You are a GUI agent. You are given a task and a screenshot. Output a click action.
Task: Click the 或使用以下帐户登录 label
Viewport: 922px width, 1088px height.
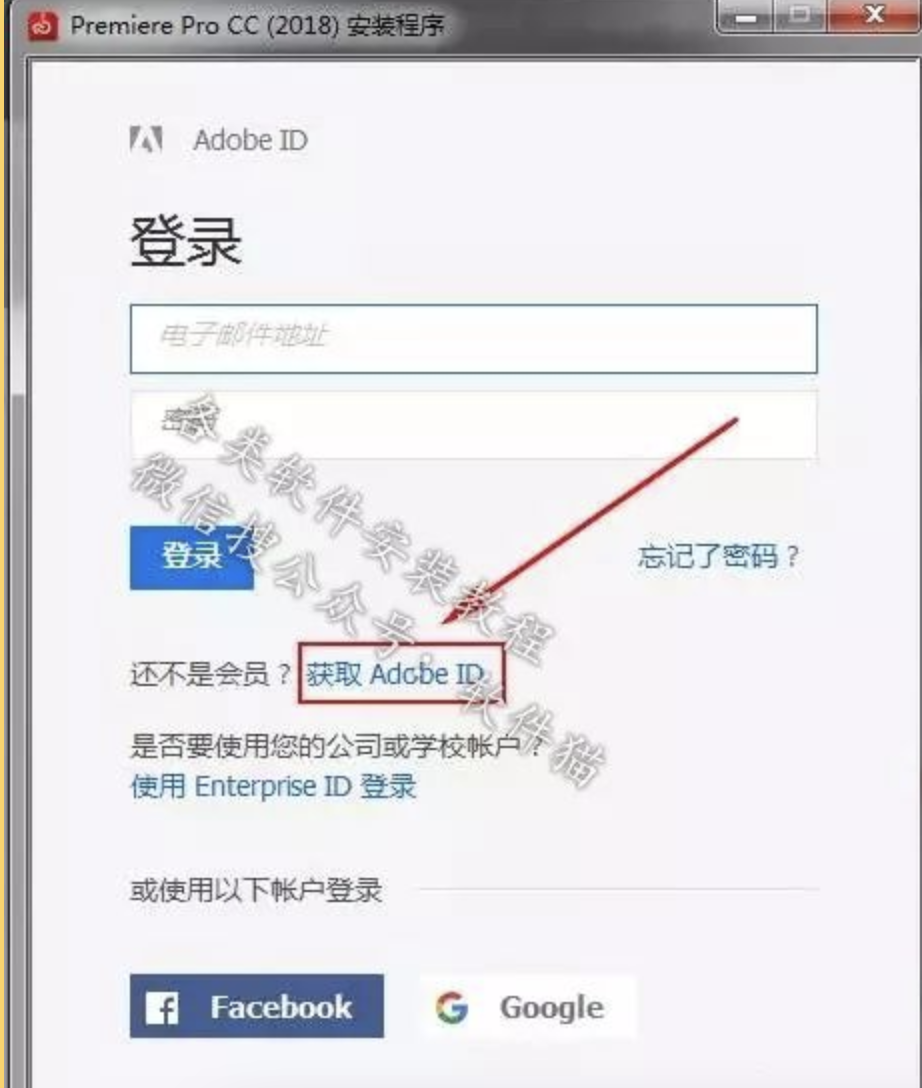[256, 890]
